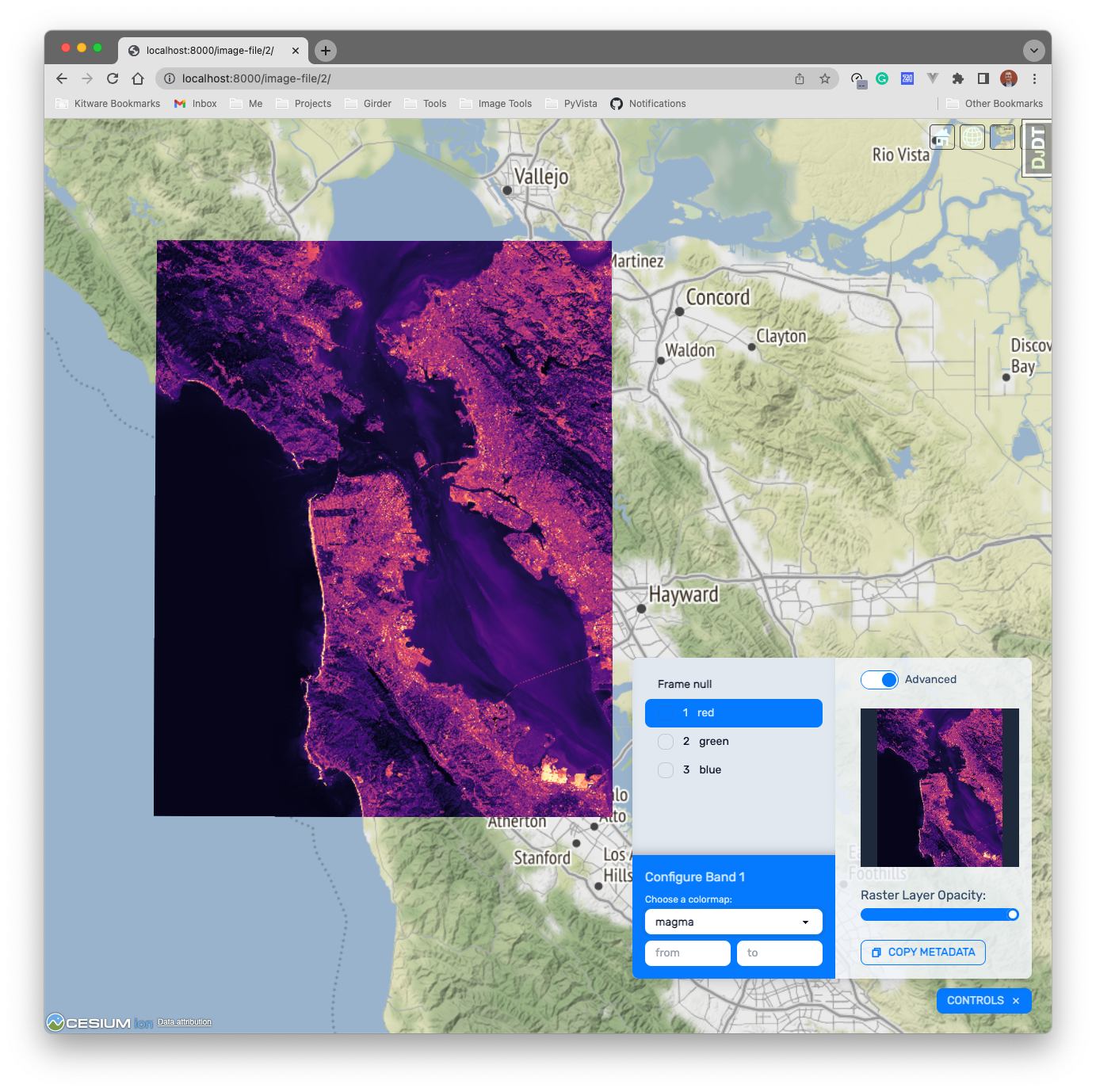The image size is (1096, 1092).
Task: Open the Grammarly extension icon
Action: (x=881, y=78)
